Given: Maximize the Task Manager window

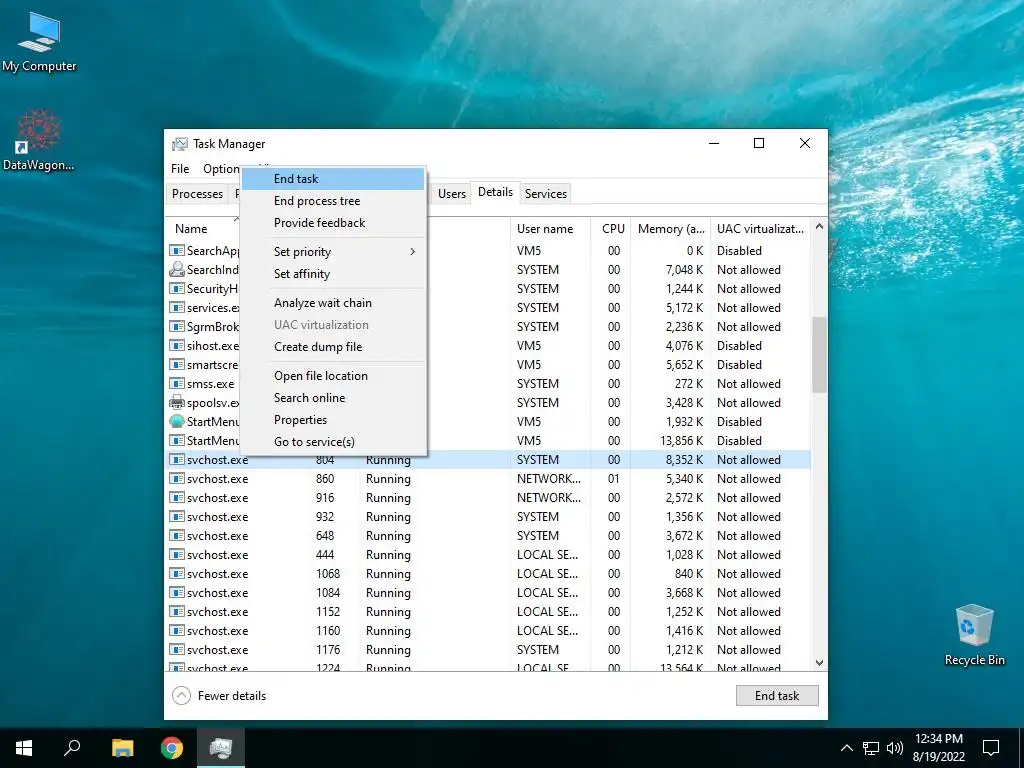Looking at the screenshot, I should (759, 143).
